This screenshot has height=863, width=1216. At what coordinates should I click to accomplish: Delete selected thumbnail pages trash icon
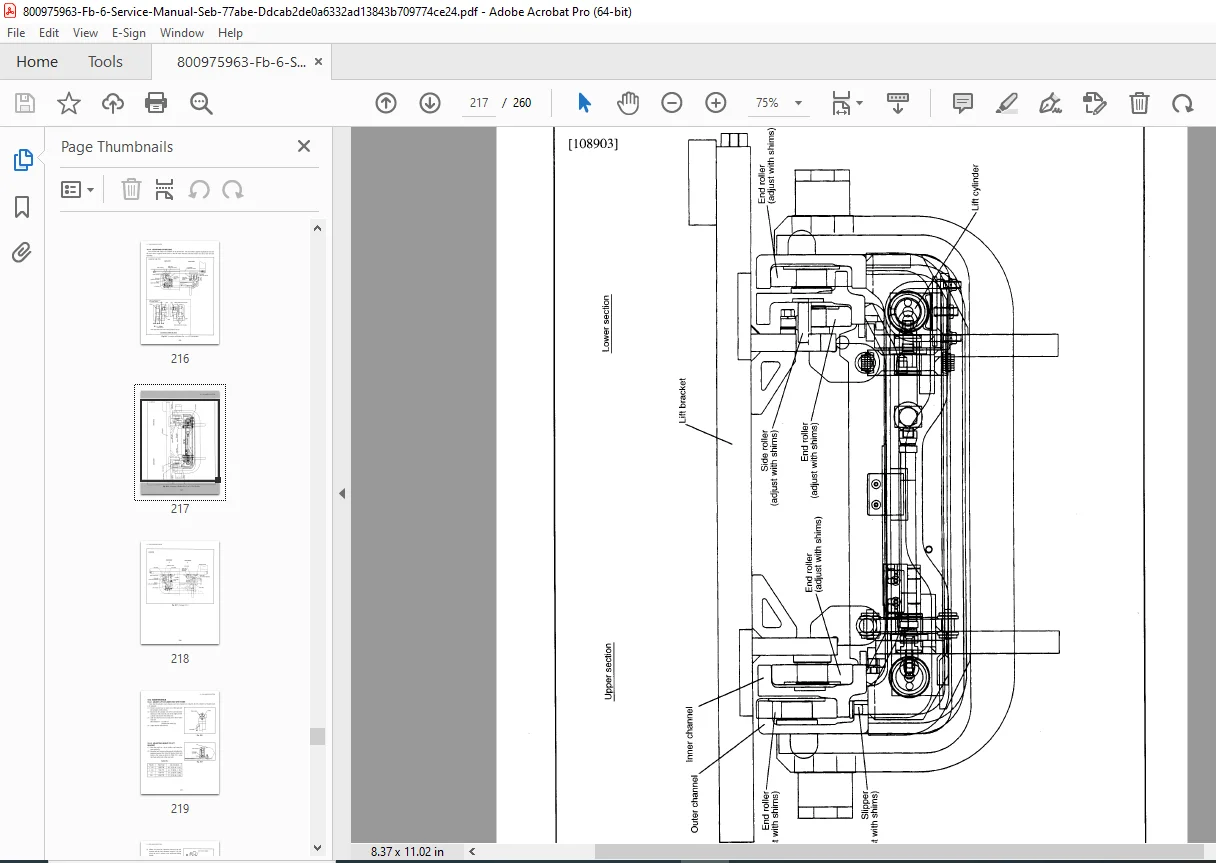coord(131,189)
